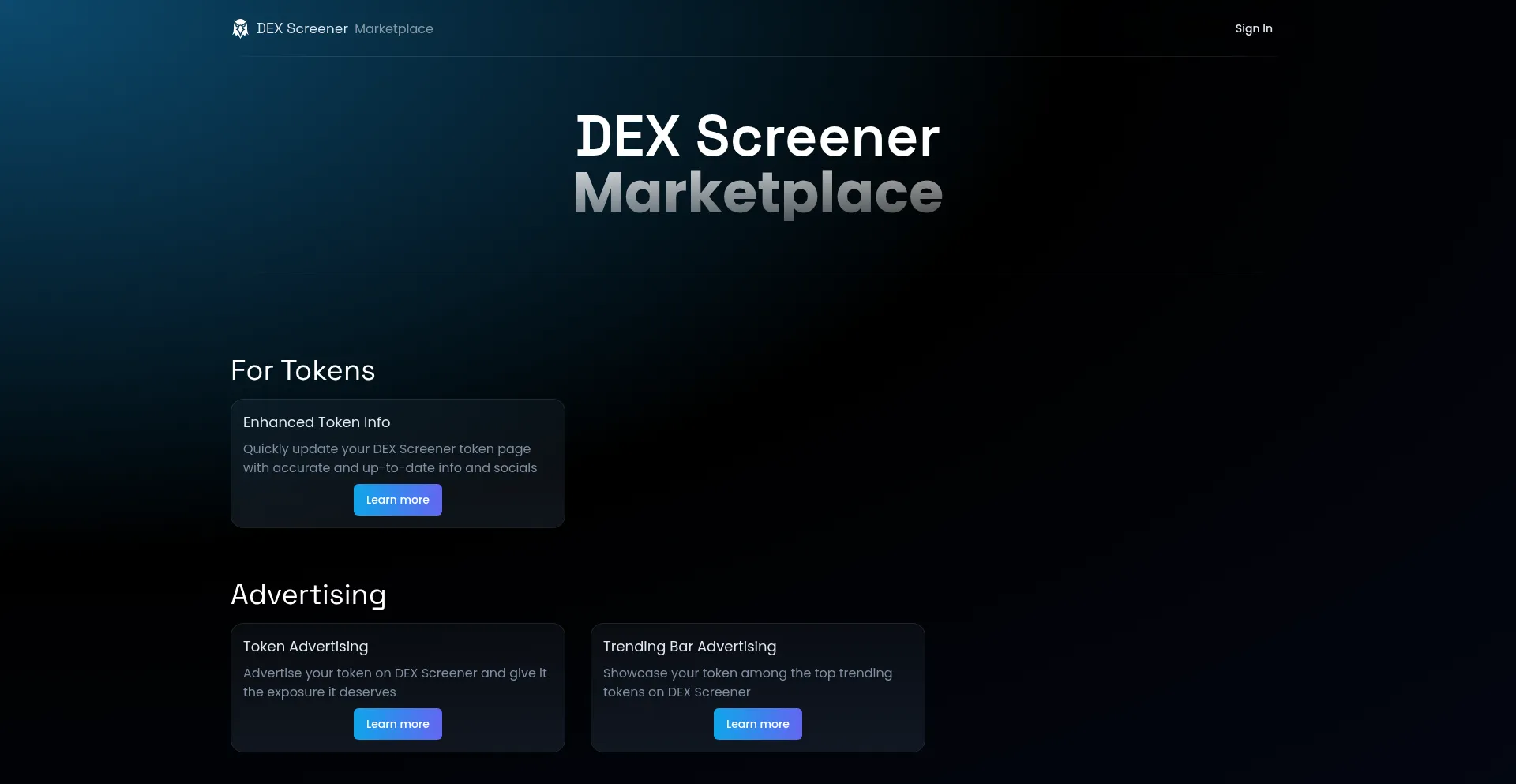Click the Token Advertising card title

305,647
